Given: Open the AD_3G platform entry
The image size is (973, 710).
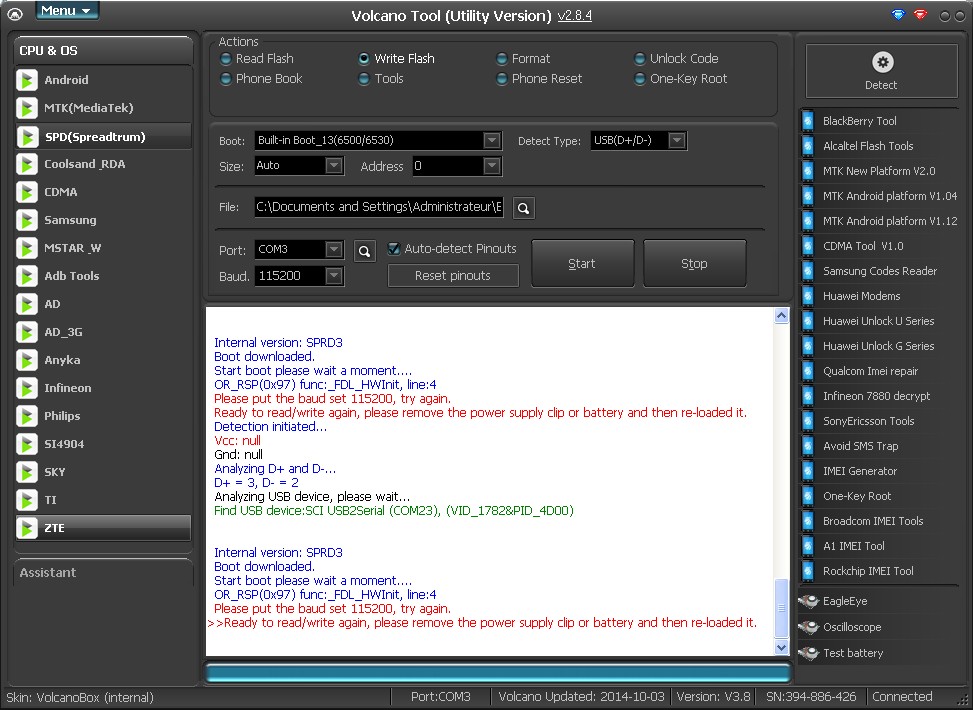Looking at the screenshot, I should [103, 332].
